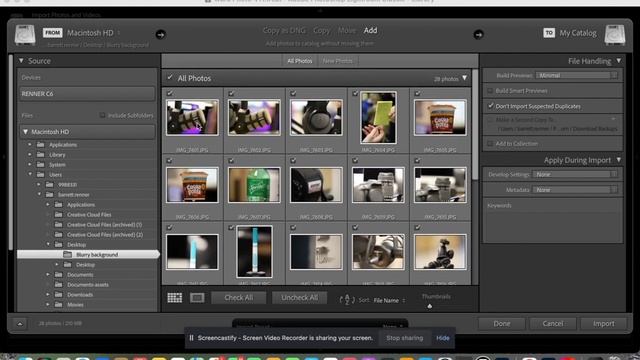This screenshot has height=360, width=640.
Task: Uncheck the green card photo checkbox
Action: 355,93
